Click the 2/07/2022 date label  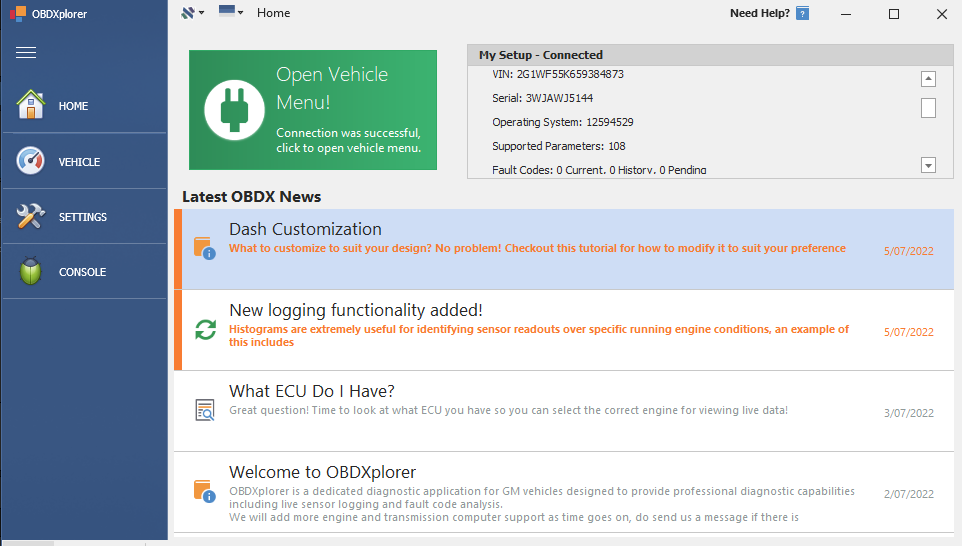[909, 494]
